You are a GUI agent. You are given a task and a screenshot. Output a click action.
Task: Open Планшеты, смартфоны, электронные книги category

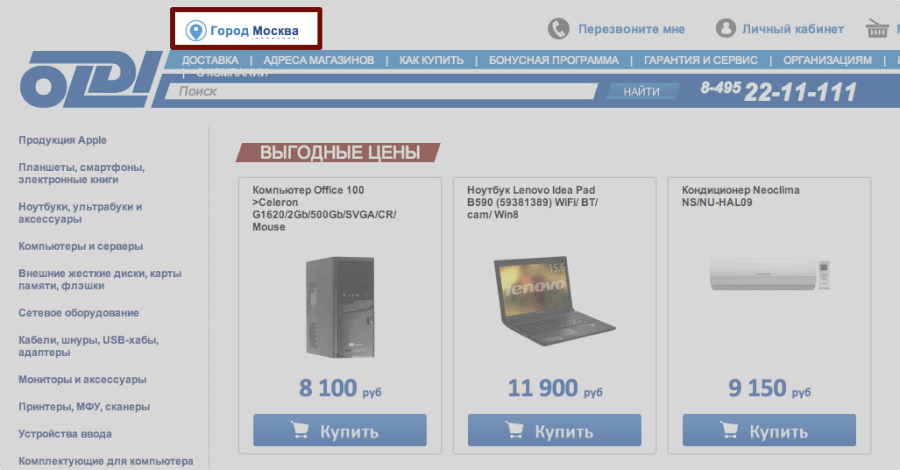point(82,173)
